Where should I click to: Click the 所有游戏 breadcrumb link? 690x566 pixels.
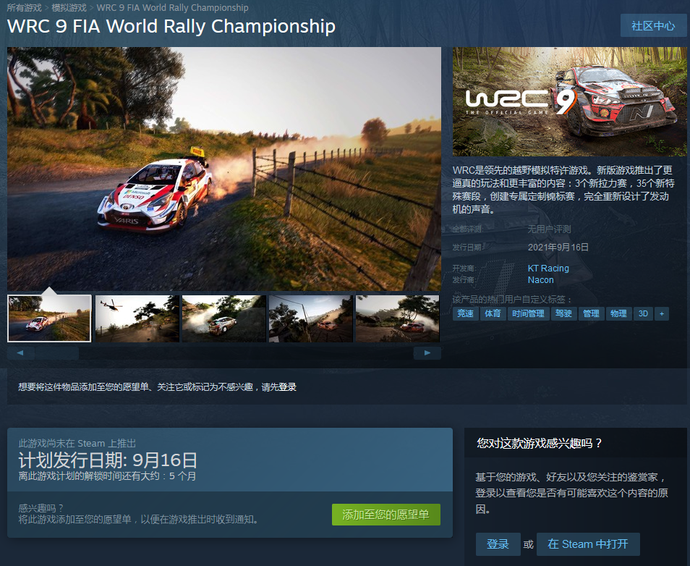click(24, 7)
